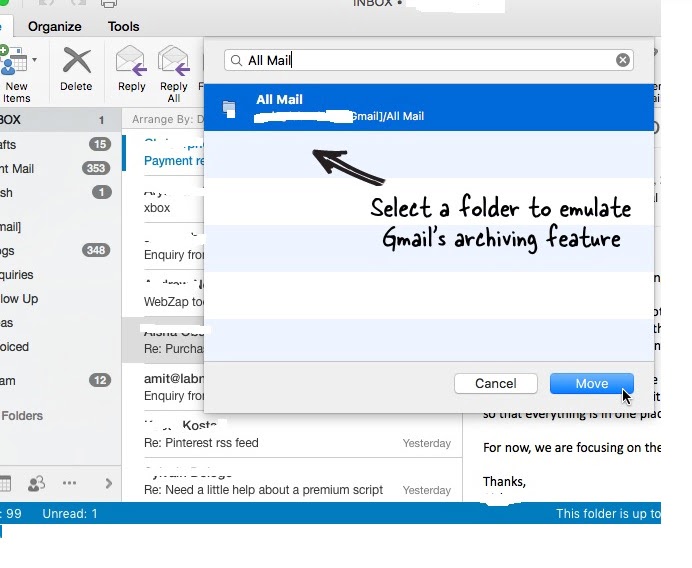Image resolution: width=692 pixels, height=568 pixels.
Task: Select the Smart Folders section
Action: click(x=22, y=416)
